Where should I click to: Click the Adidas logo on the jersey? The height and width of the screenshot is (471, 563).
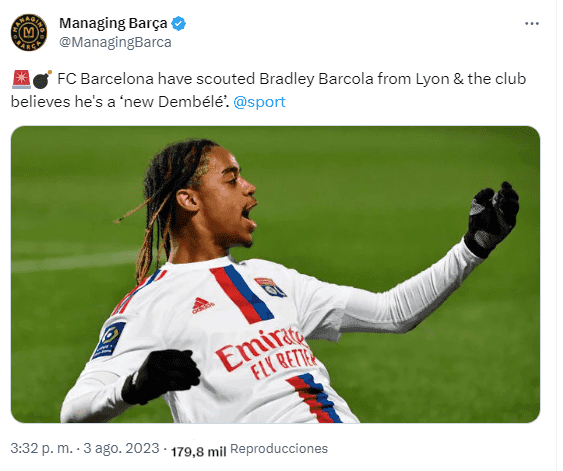point(203,306)
